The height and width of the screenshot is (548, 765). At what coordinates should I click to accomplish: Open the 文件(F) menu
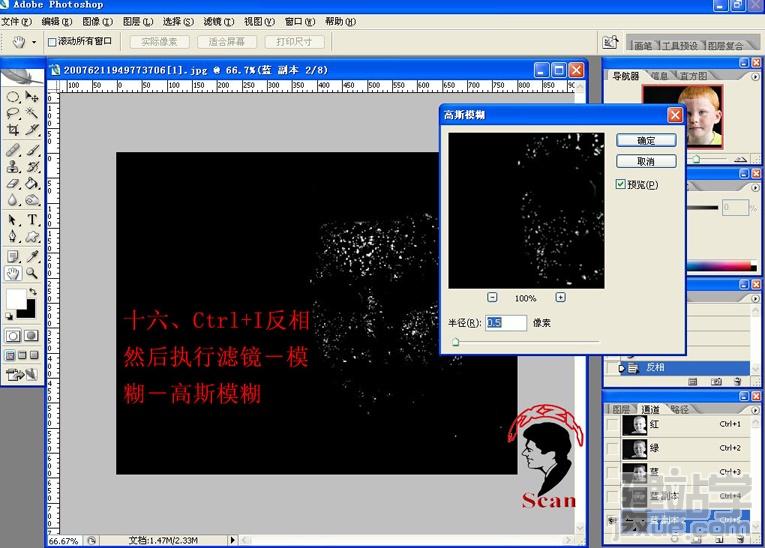(x=16, y=21)
